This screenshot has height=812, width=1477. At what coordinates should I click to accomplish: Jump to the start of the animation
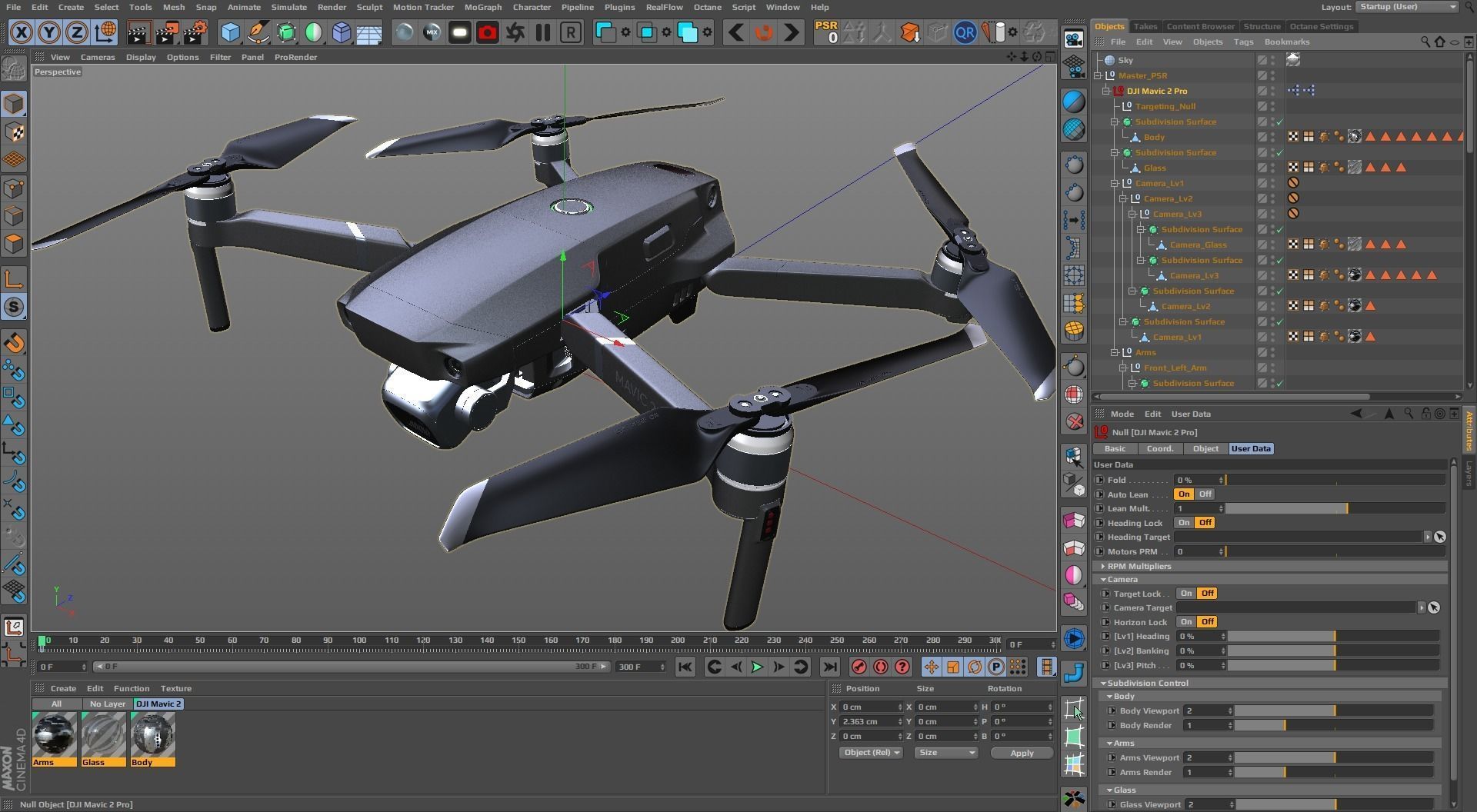[685, 667]
